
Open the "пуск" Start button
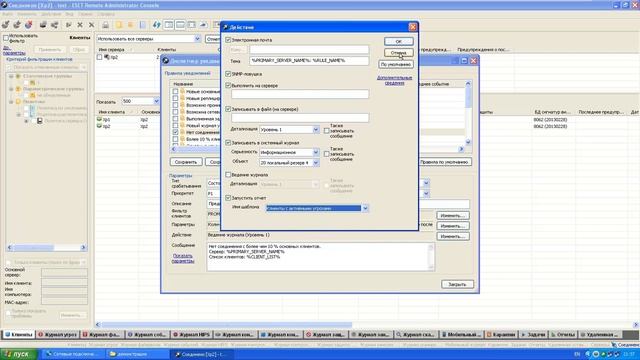pos(19,354)
